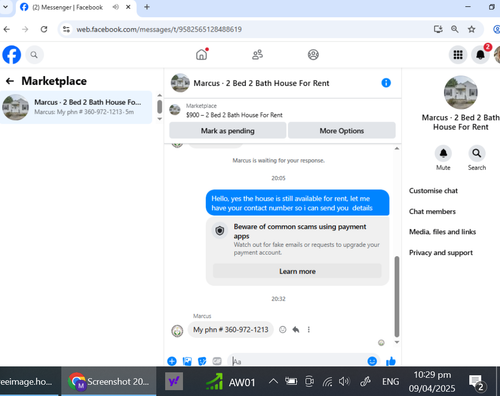Bookmark this page with star icon
The height and width of the screenshot is (396, 500).
(471, 29)
